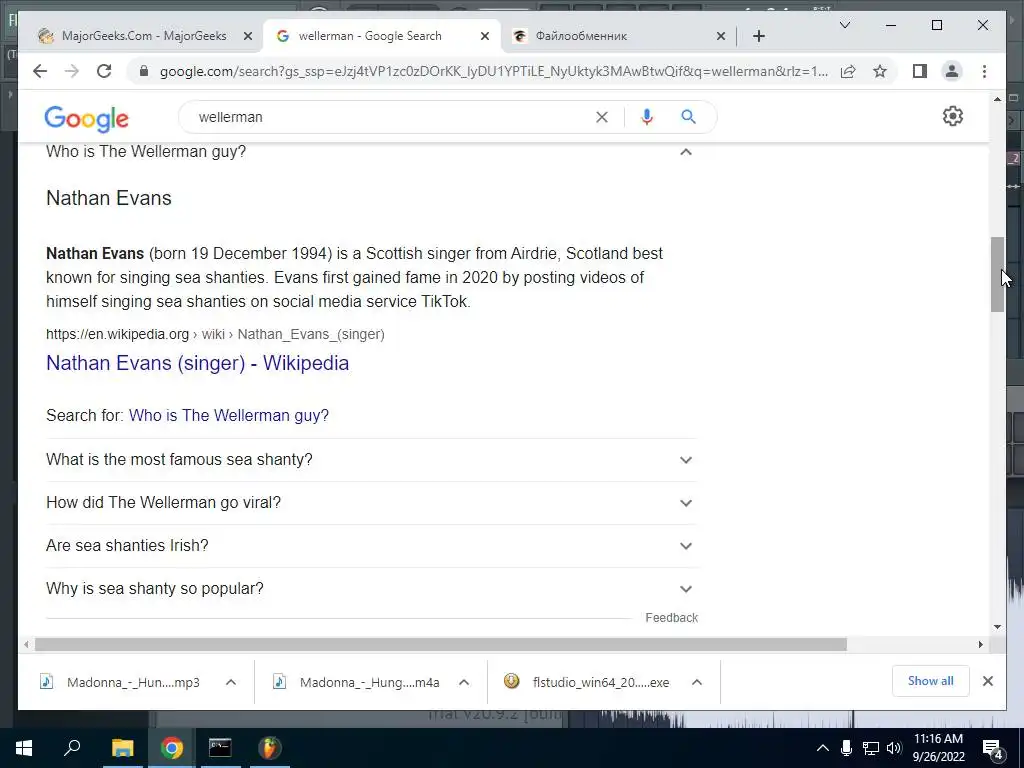Screen dimensions: 1024x768
Task: Open options for Madonna mp3 download
Action: 231,682
